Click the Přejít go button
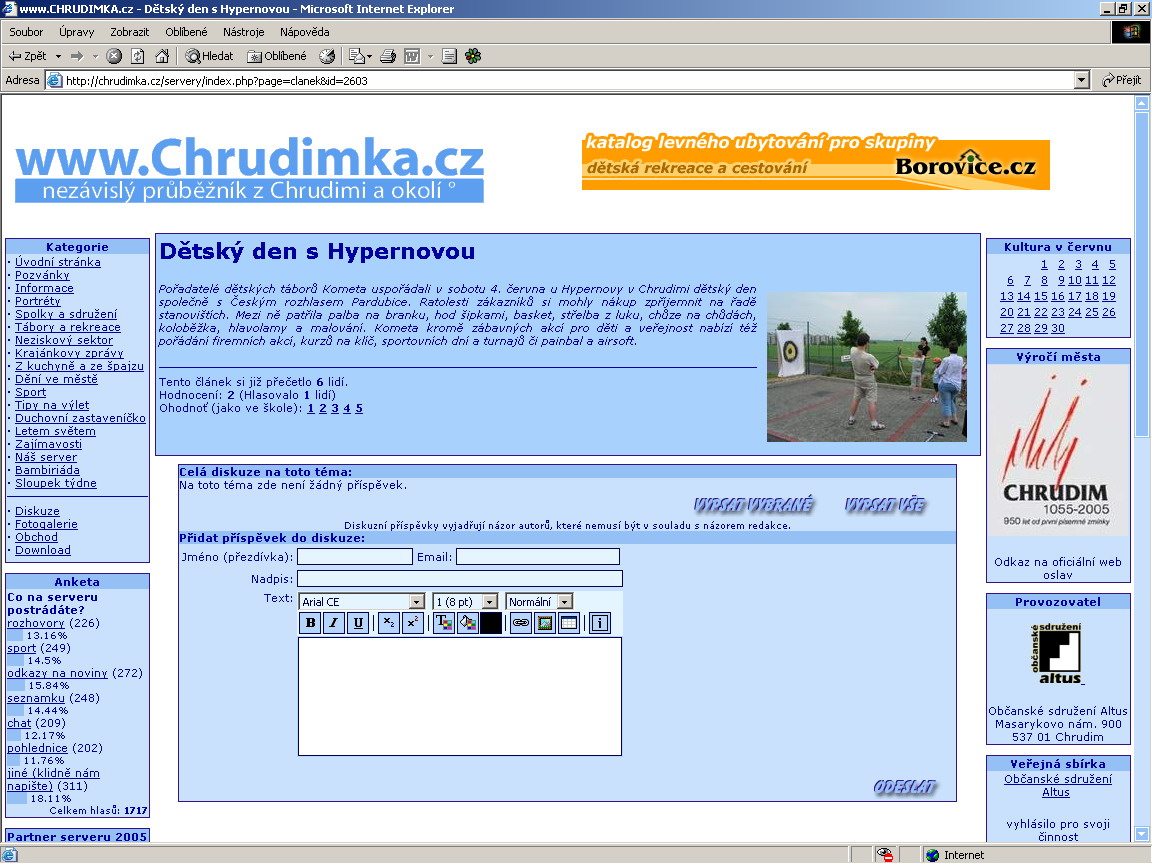The width and height of the screenshot is (1152, 864). (x=1122, y=80)
